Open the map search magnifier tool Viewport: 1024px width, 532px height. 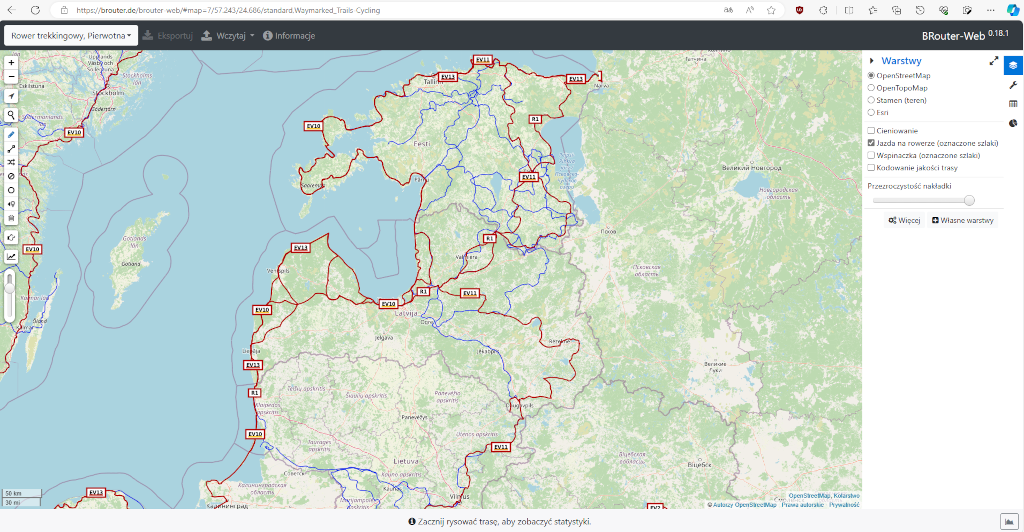(x=11, y=115)
